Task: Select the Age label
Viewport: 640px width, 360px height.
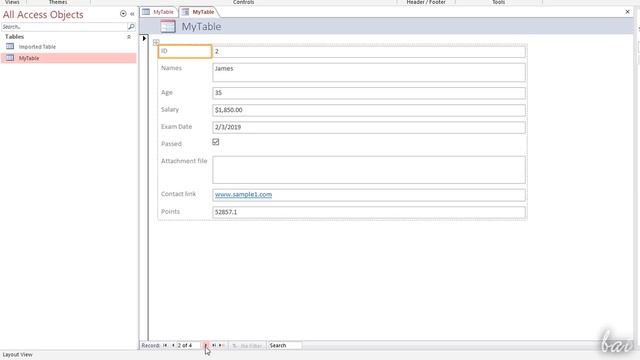Action: coord(167,93)
